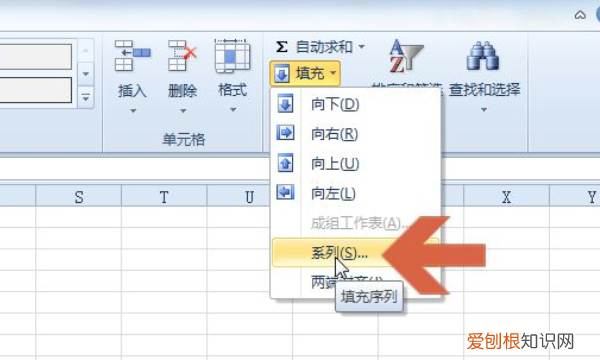Click the fill up icon beside 向上(U)
The width and height of the screenshot is (600, 360).
(x=285, y=163)
